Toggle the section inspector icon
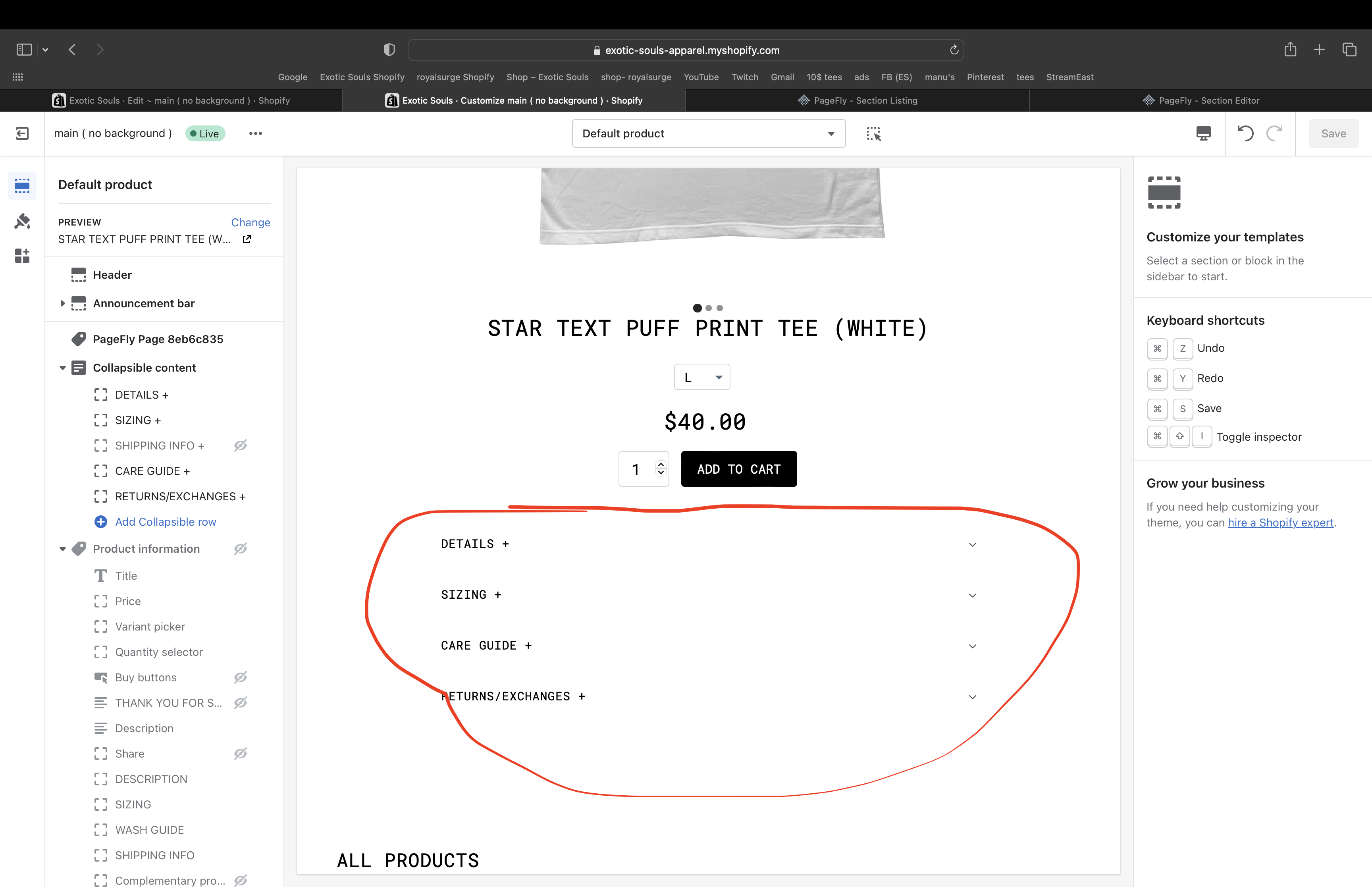 [873, 134]
